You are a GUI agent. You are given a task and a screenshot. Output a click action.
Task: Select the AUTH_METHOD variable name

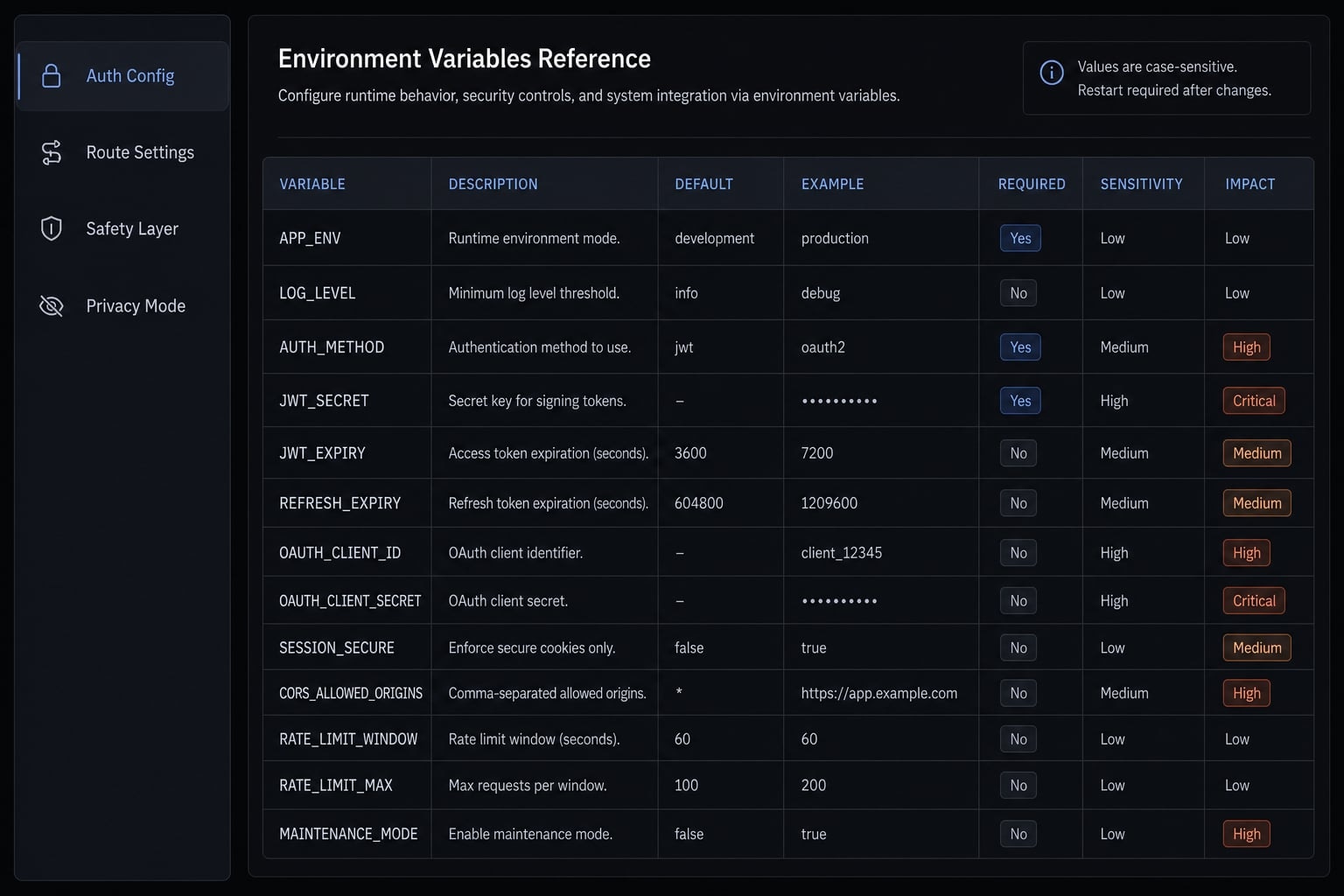tap(332, 347)
